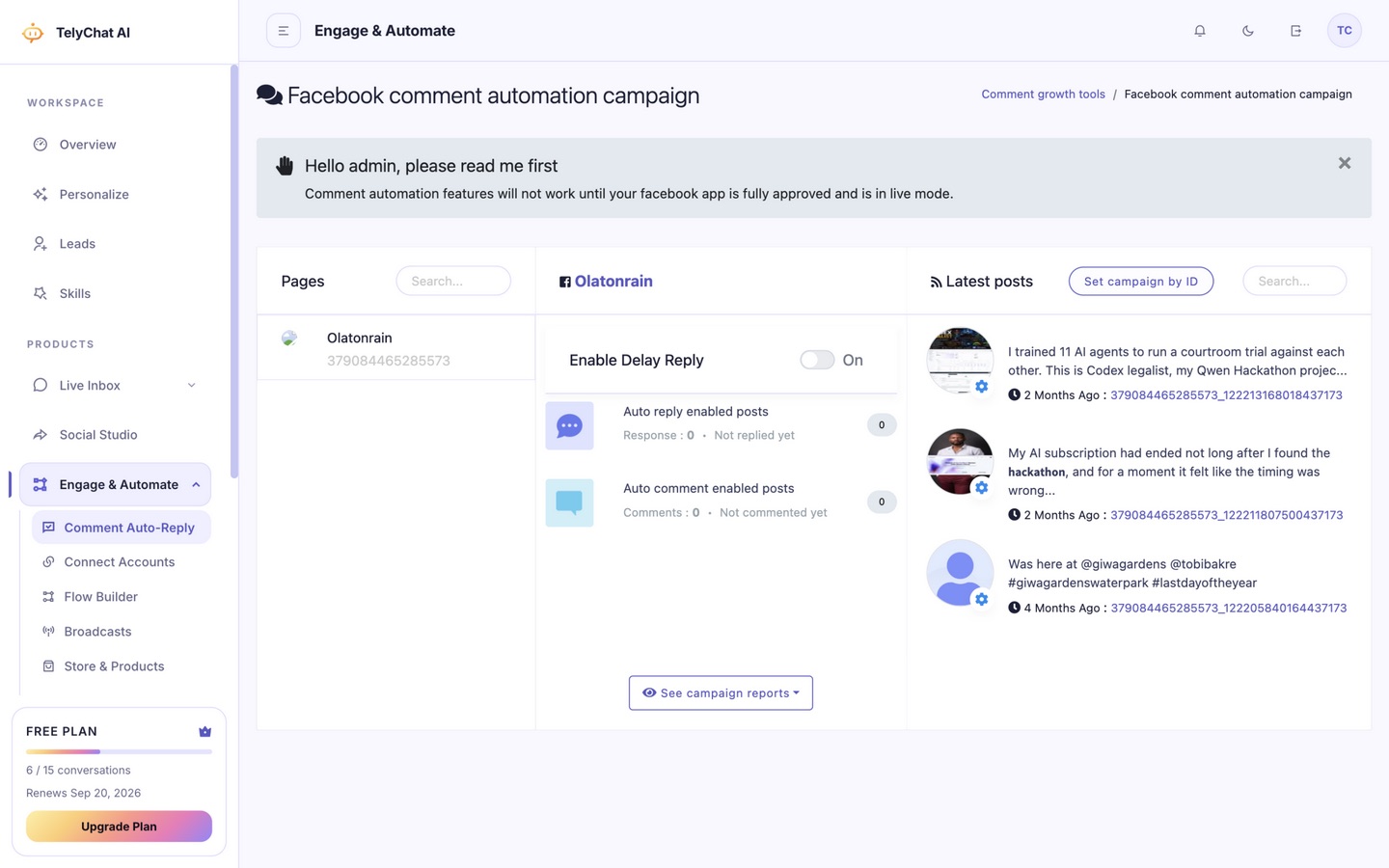This screenshot has width=1389, height=868.
Task: Click the Leads person icon
Action: tap(41, 244)
